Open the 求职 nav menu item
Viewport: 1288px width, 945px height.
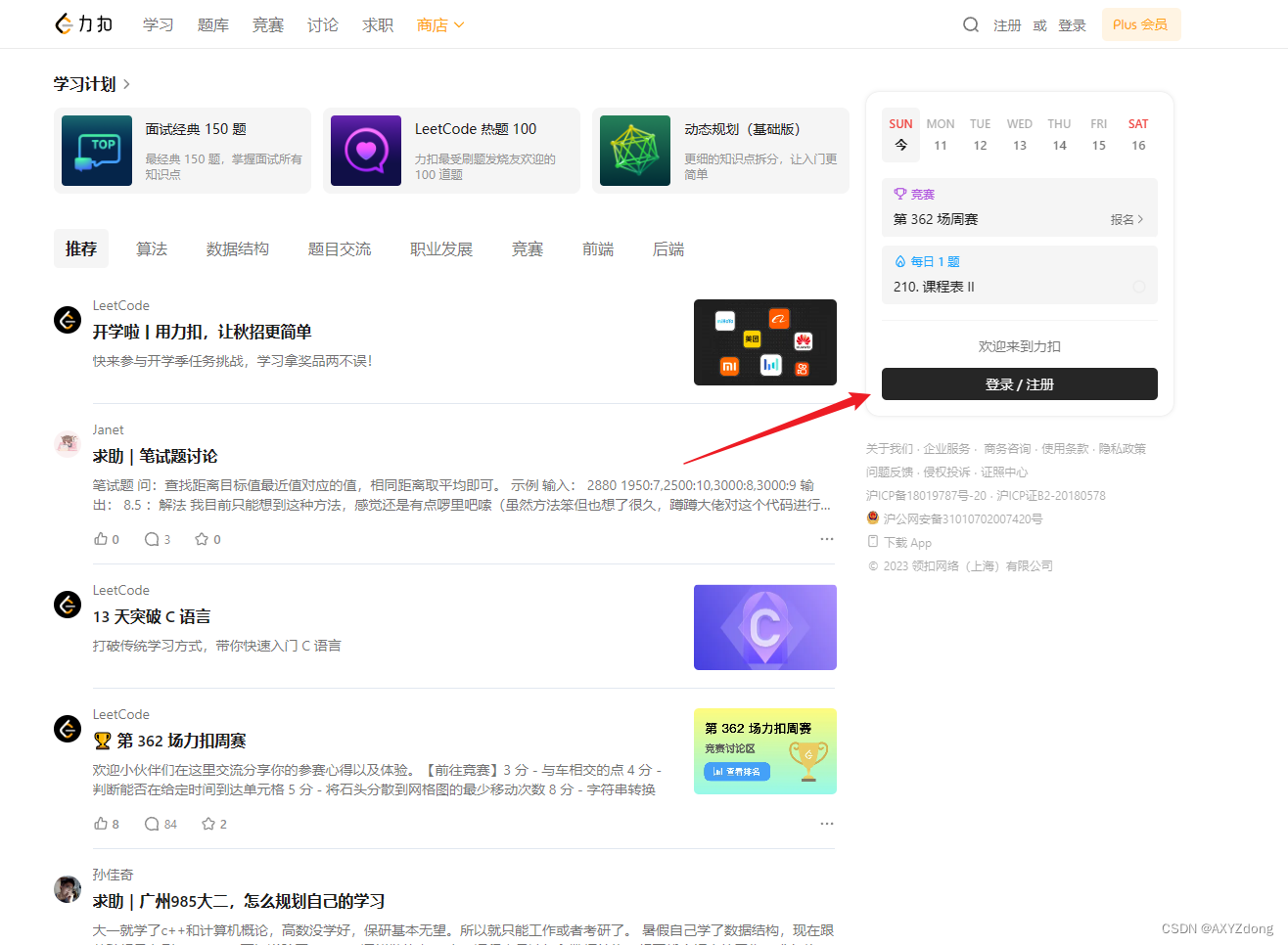pyautogui.click(x=378, y=24)
